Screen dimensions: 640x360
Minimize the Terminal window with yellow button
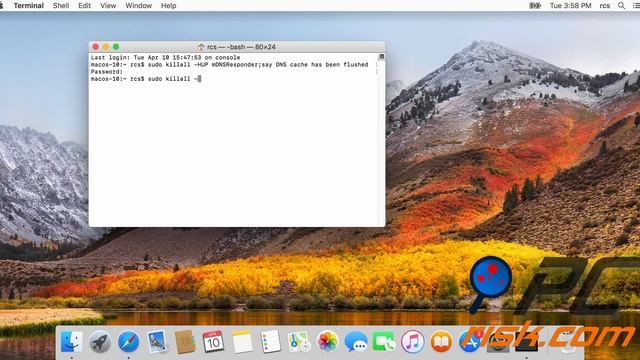coord(106,47)
